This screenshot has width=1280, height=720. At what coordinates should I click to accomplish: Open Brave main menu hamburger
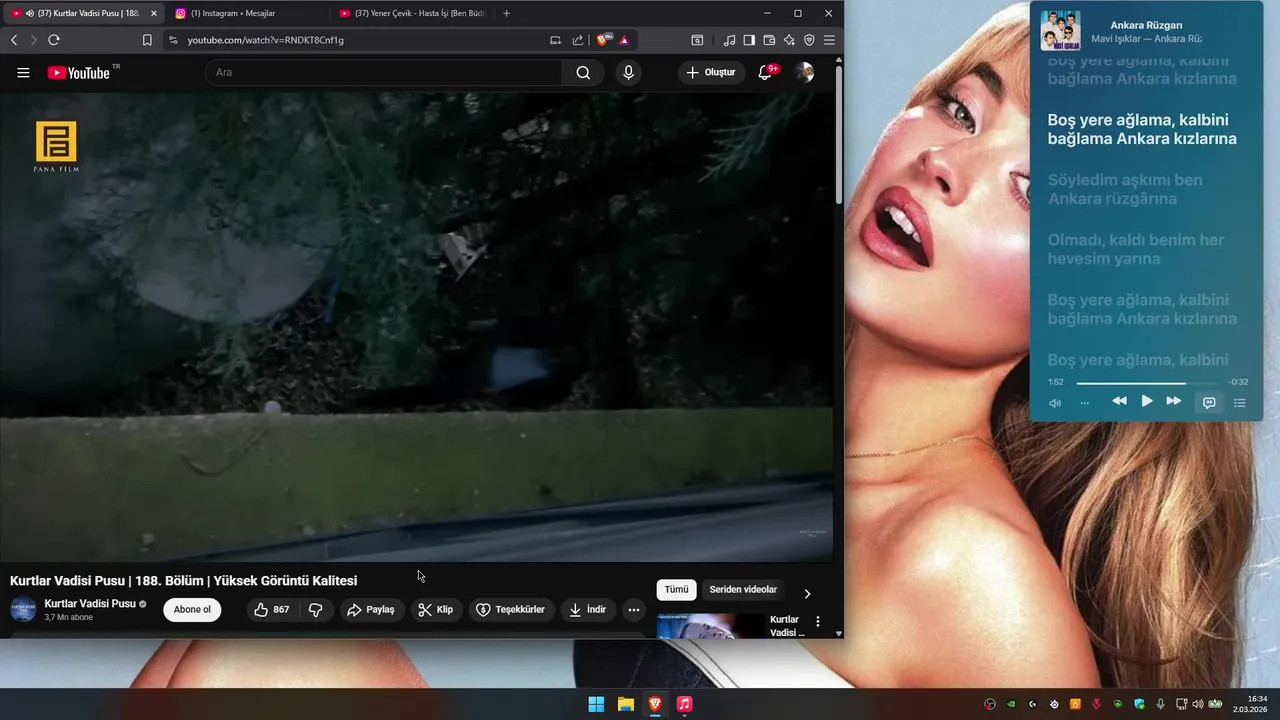point(829,40)
